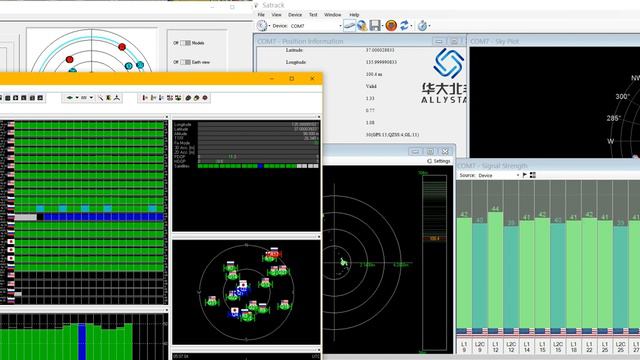The height and width of the screenshot is (360, 640).
Task: Click the L1 9 signal bar label
Action: 464,347
